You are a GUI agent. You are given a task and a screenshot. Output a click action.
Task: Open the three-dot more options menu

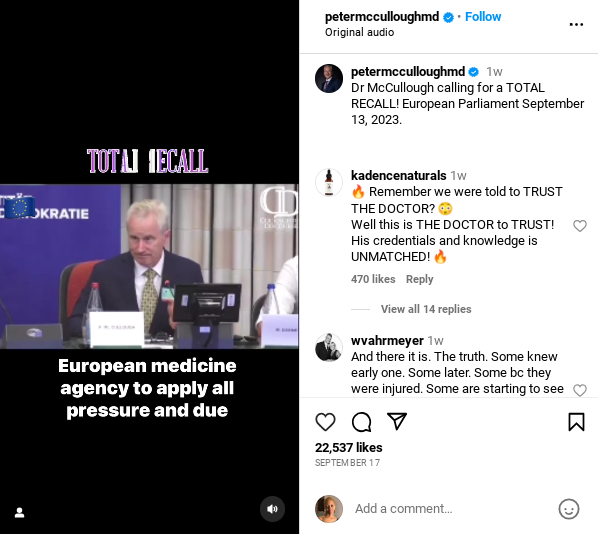pyautogui.click(x=576, y=24)
